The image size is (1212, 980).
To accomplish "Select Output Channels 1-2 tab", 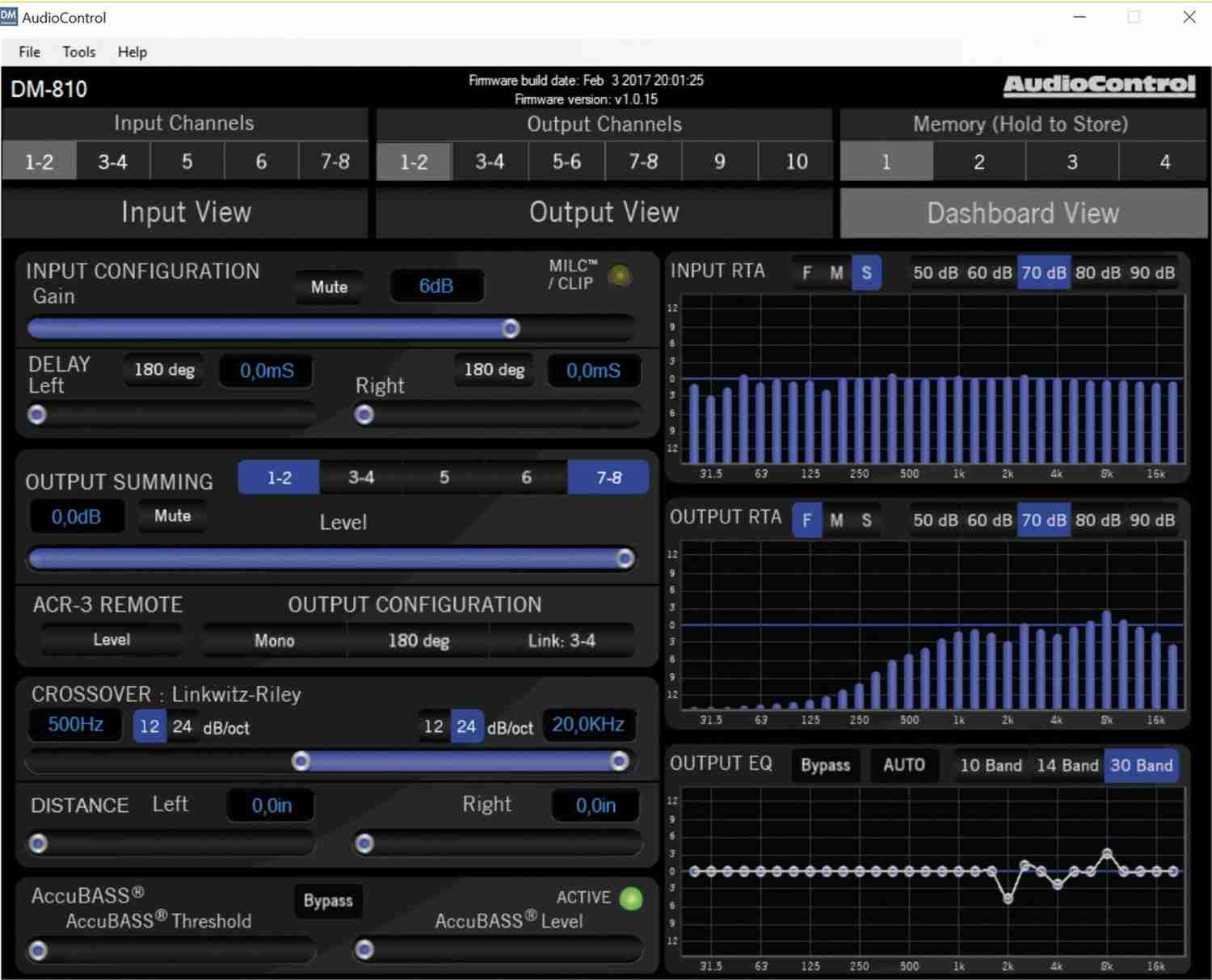I will pos(414,162).
